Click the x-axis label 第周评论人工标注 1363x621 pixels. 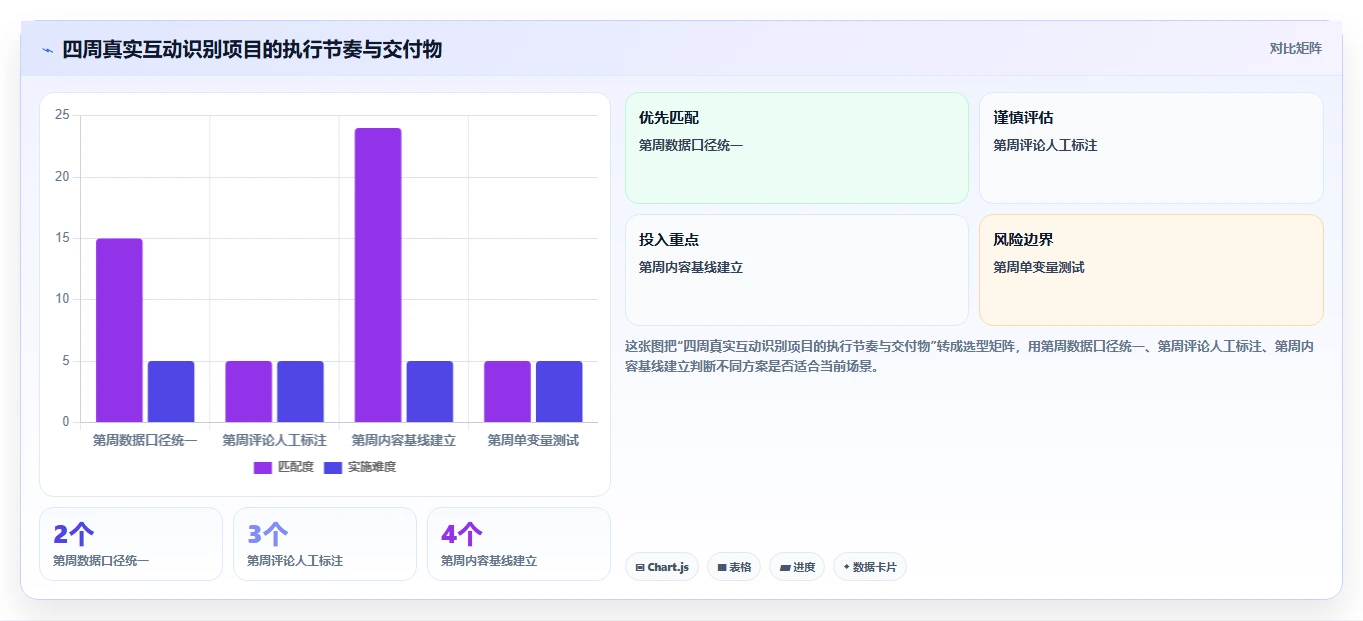(274, 440)
